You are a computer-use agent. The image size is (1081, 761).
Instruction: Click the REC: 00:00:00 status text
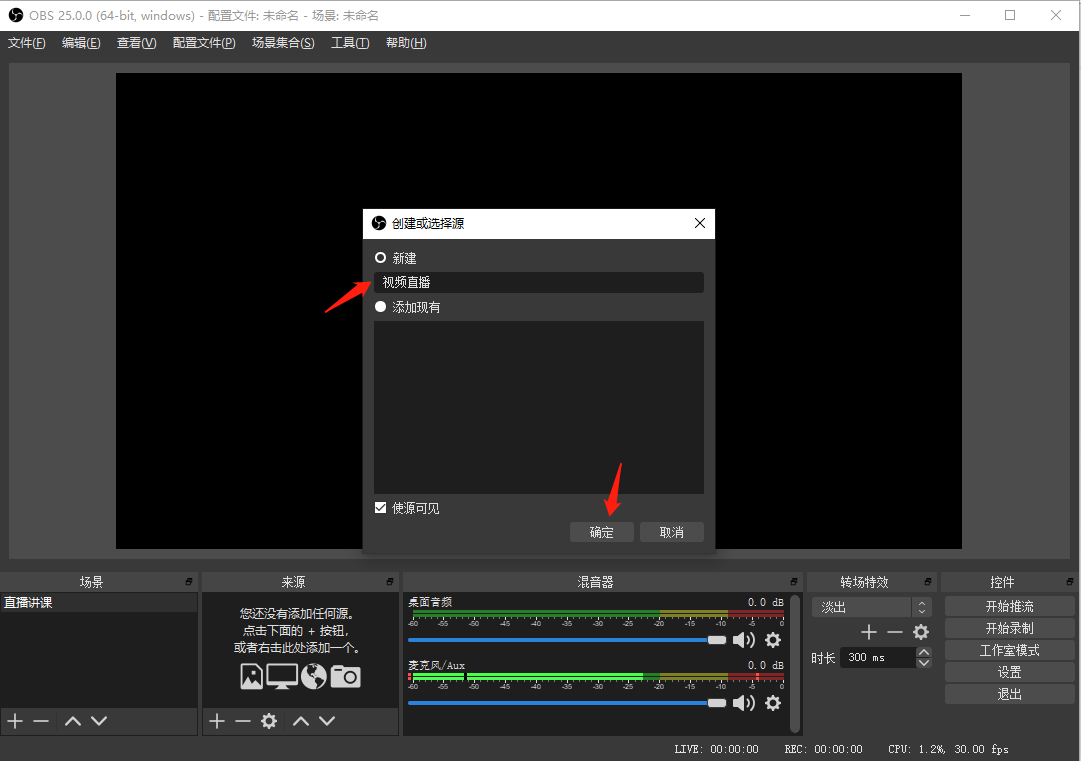click(823, 749)
